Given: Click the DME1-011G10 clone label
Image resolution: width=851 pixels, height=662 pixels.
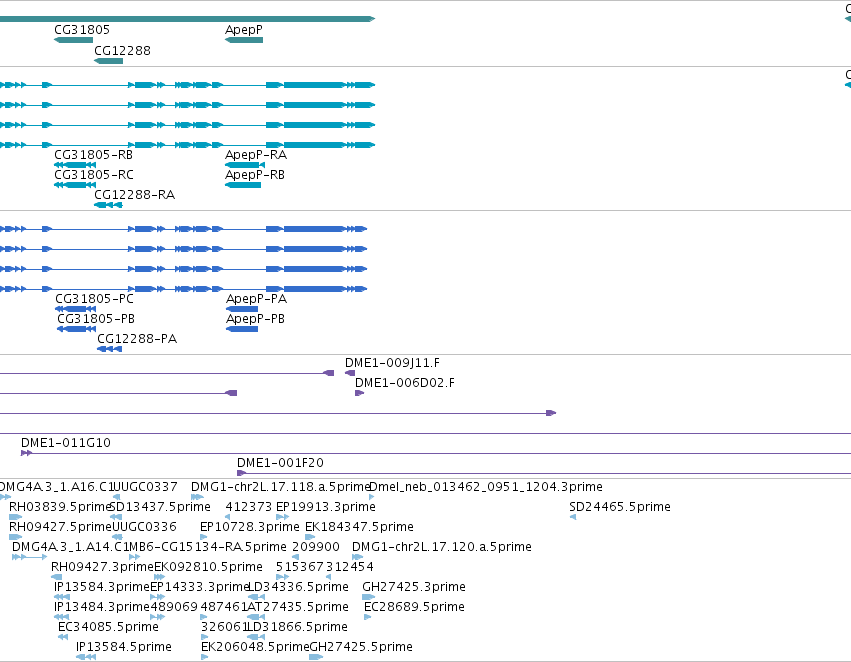Looking at the screenshot, I should click(66, 443).
